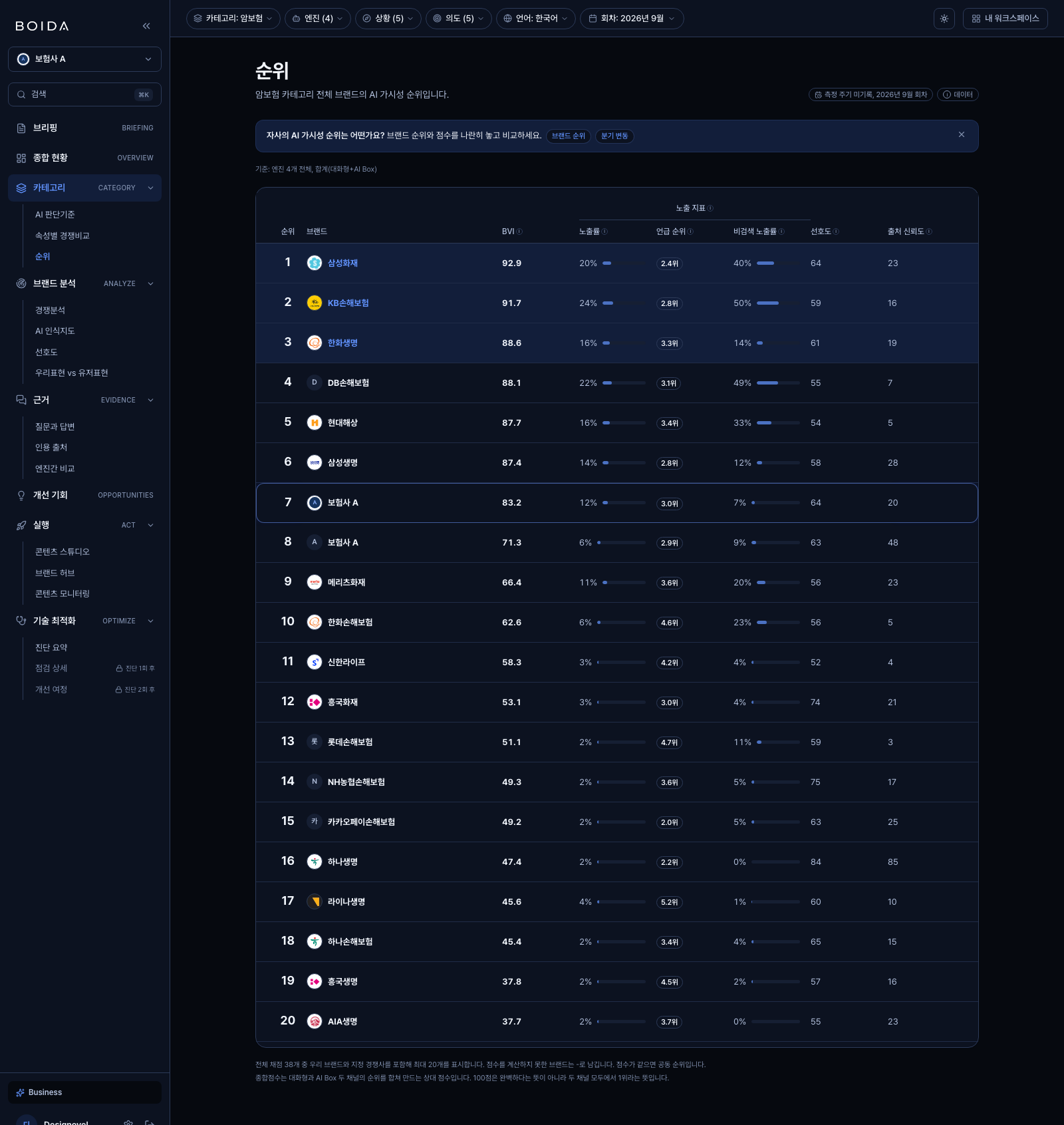
Task: Collapse the 실행 ACT section chevron
Action: (x=150, y=525)
